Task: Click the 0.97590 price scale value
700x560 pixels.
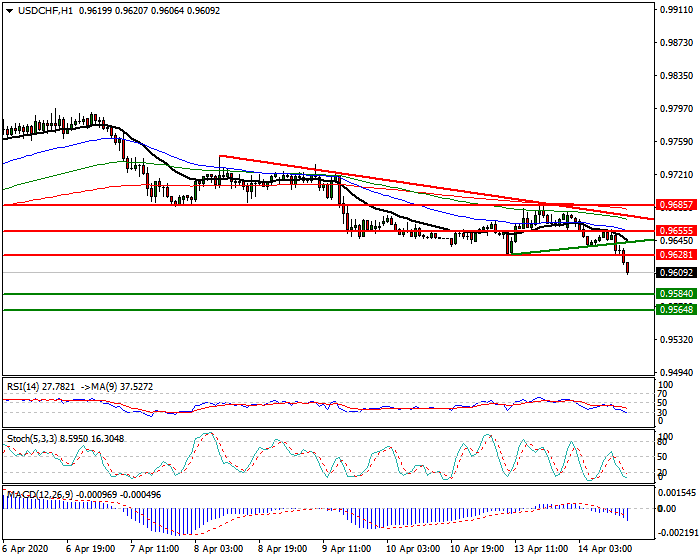Action: tap(676, 142)
